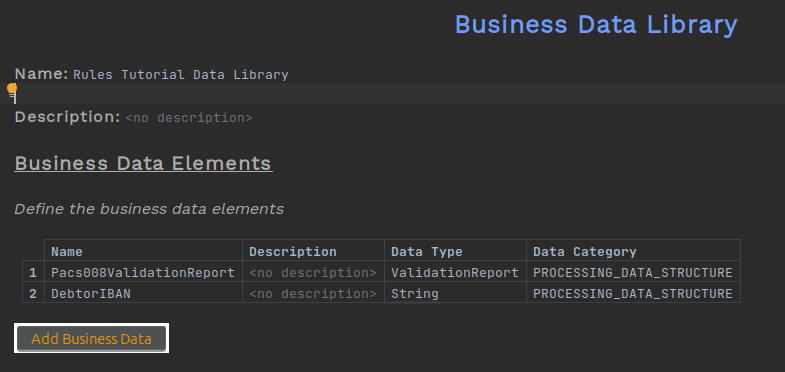
Task: Click the library description placeholder field
Action: (189, 118)
